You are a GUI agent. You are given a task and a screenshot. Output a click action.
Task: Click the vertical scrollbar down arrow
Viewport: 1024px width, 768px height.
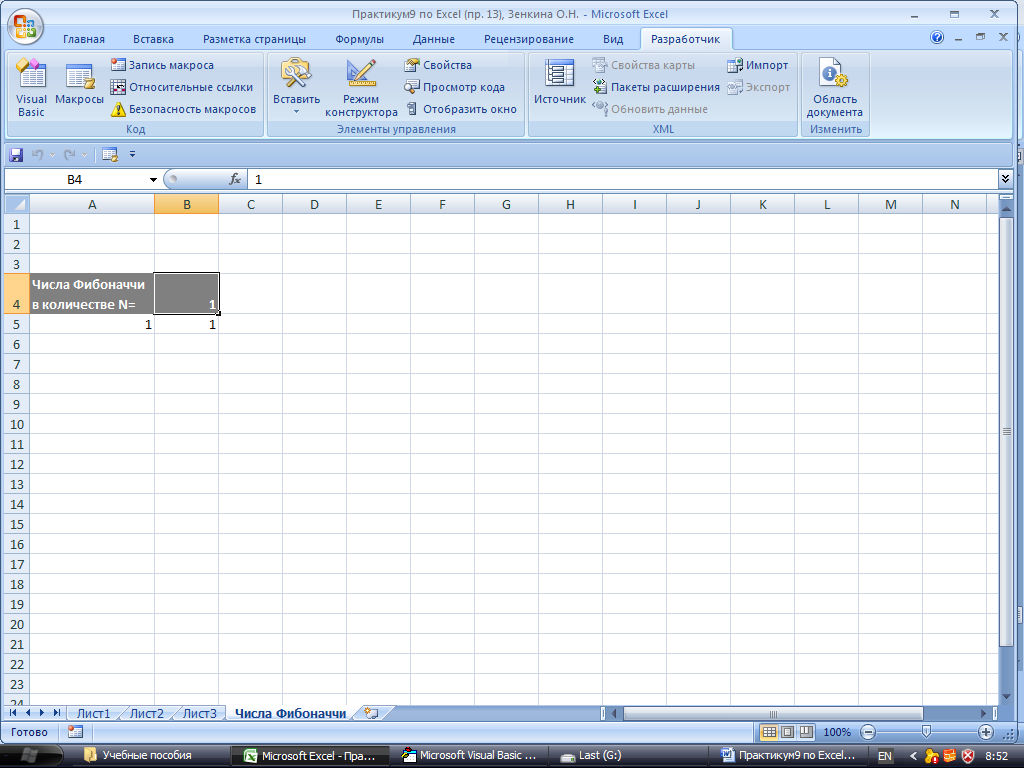1006,697
